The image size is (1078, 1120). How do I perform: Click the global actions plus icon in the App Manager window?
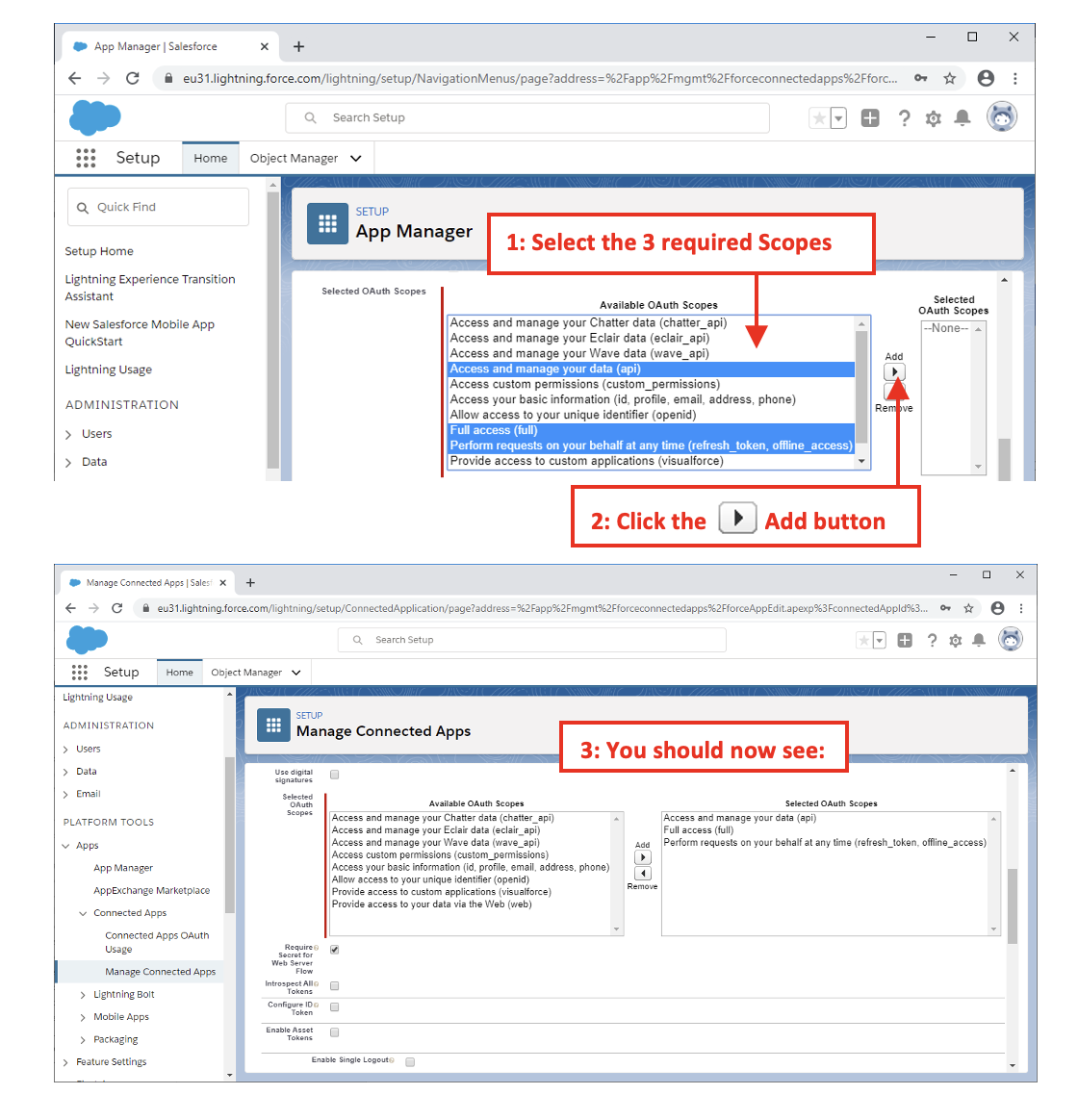coord(870,118)
